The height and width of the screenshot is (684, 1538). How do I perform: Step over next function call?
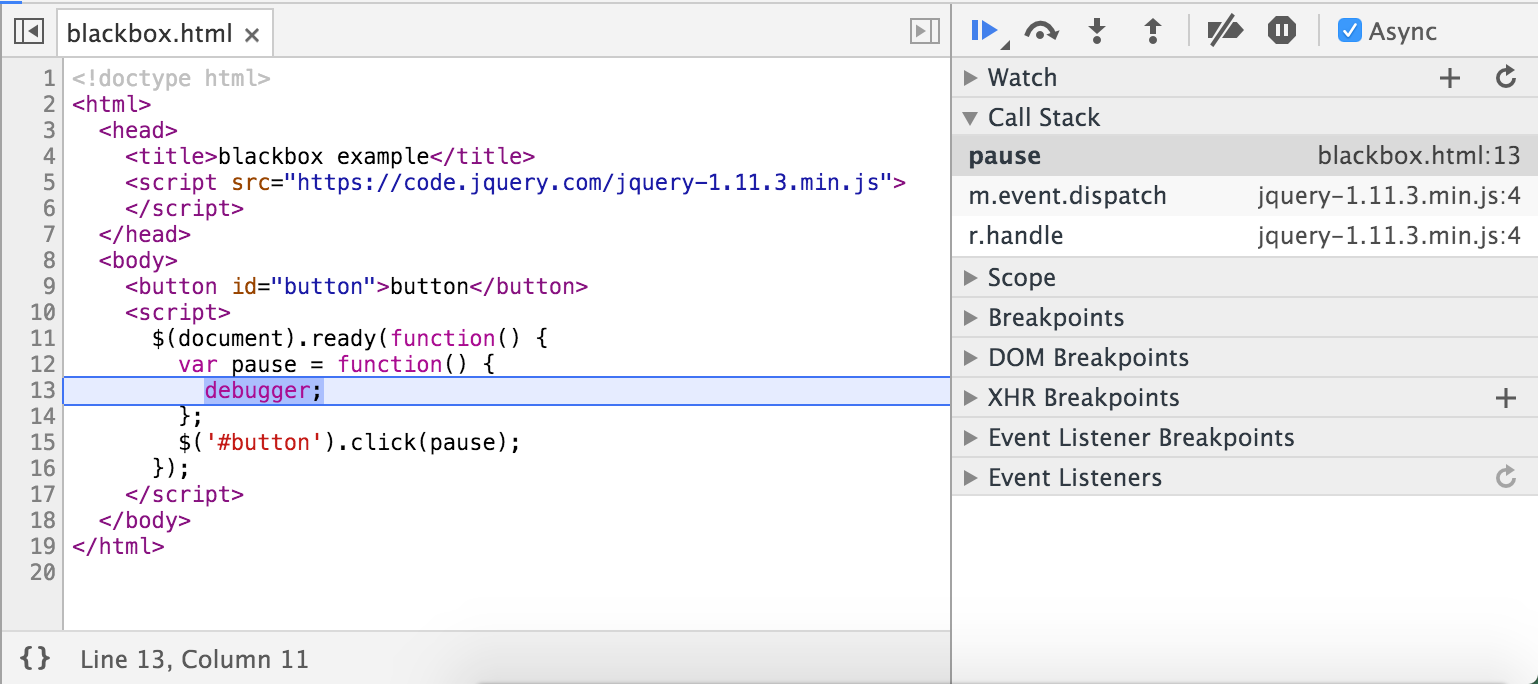[1041, 32]
